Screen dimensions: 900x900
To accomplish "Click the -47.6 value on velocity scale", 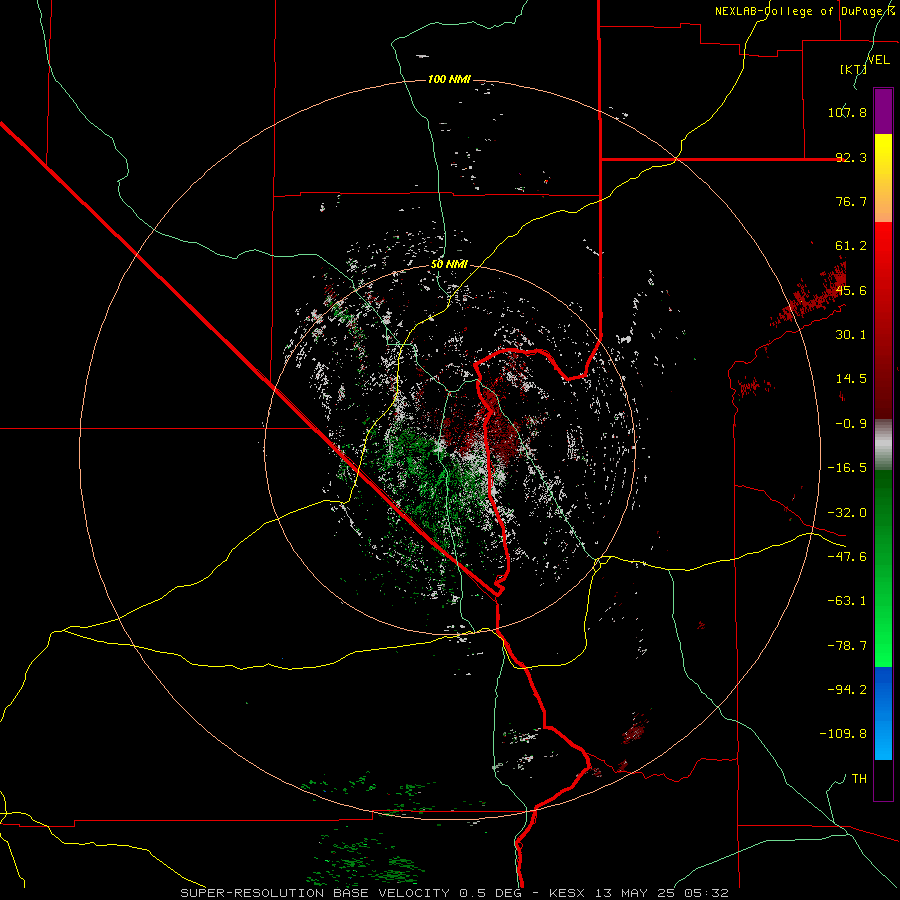I will (x=847, y=557).
